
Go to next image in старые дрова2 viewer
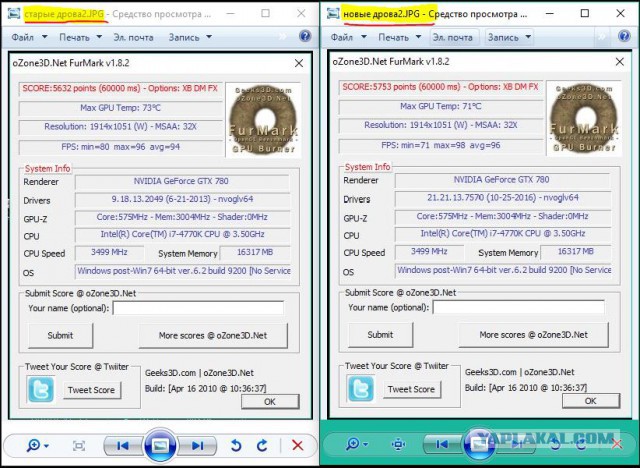pyautogui.click(x=197, y=446)
